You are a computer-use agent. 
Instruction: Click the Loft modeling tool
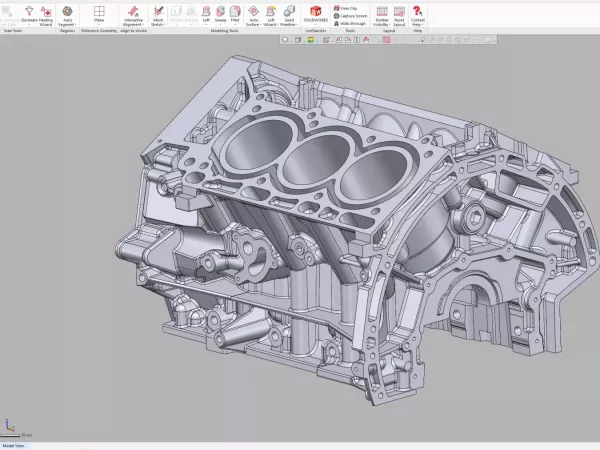(x=205, y=12)
